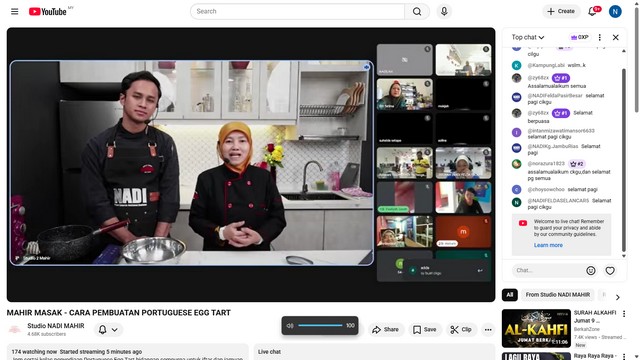Select the From Studio NADI MAHIR chip
This screenshot has width=640, height=360.
(558, 295)
